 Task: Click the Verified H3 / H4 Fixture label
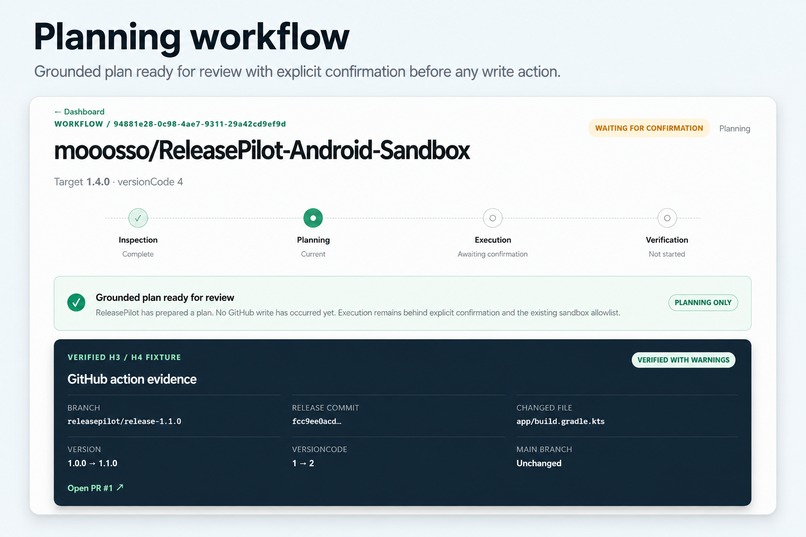124,357
